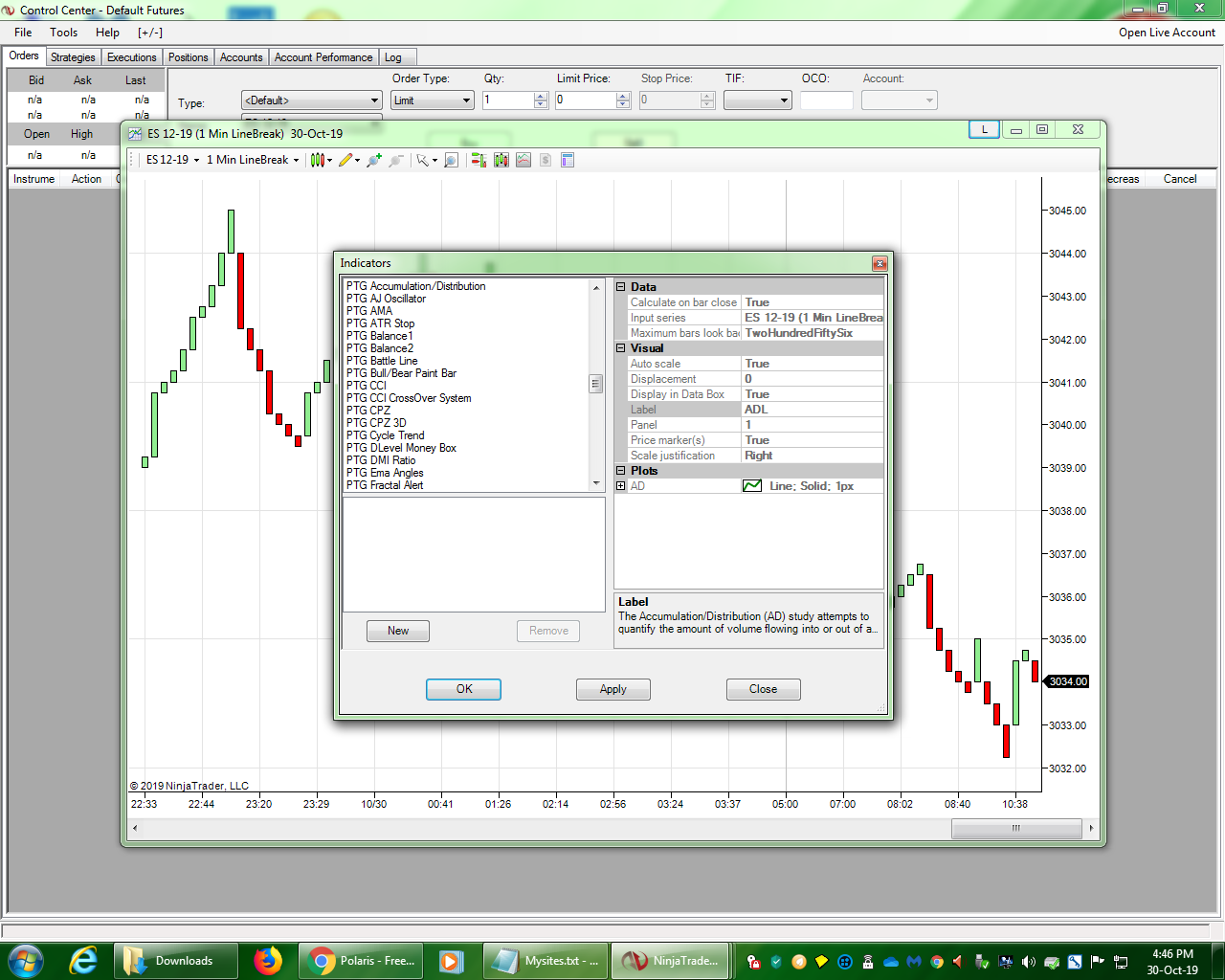Collapse the Data property section
This screenshot has width=1225, height=980.
click(x=620, y=287)
